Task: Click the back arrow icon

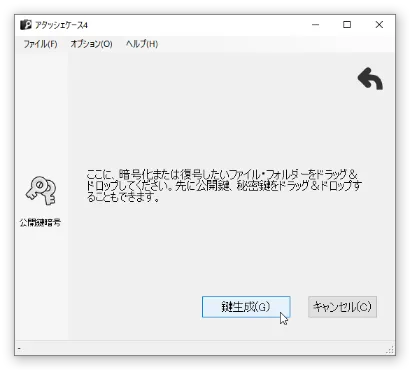Action: coord(370,79)
